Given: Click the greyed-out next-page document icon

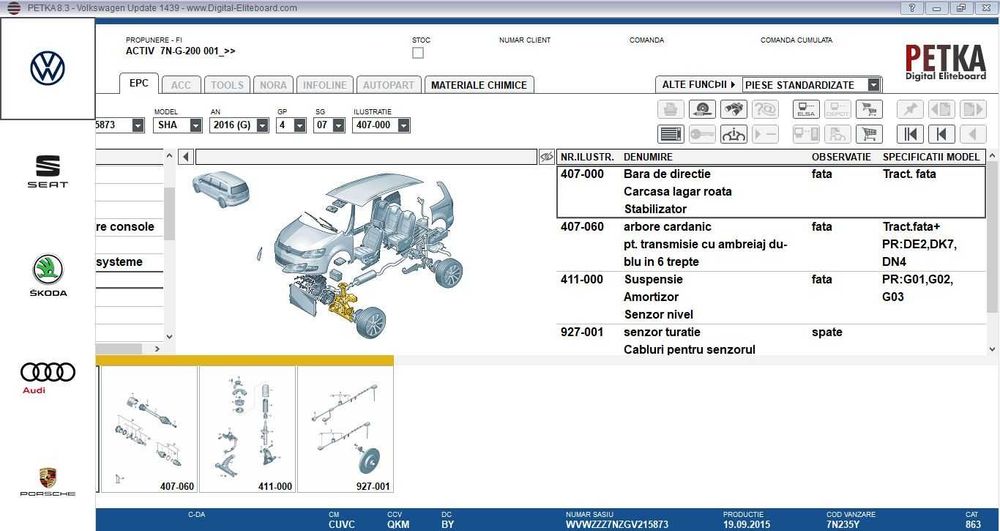Looking at the screenshot, I should click(x=973, y=110).
